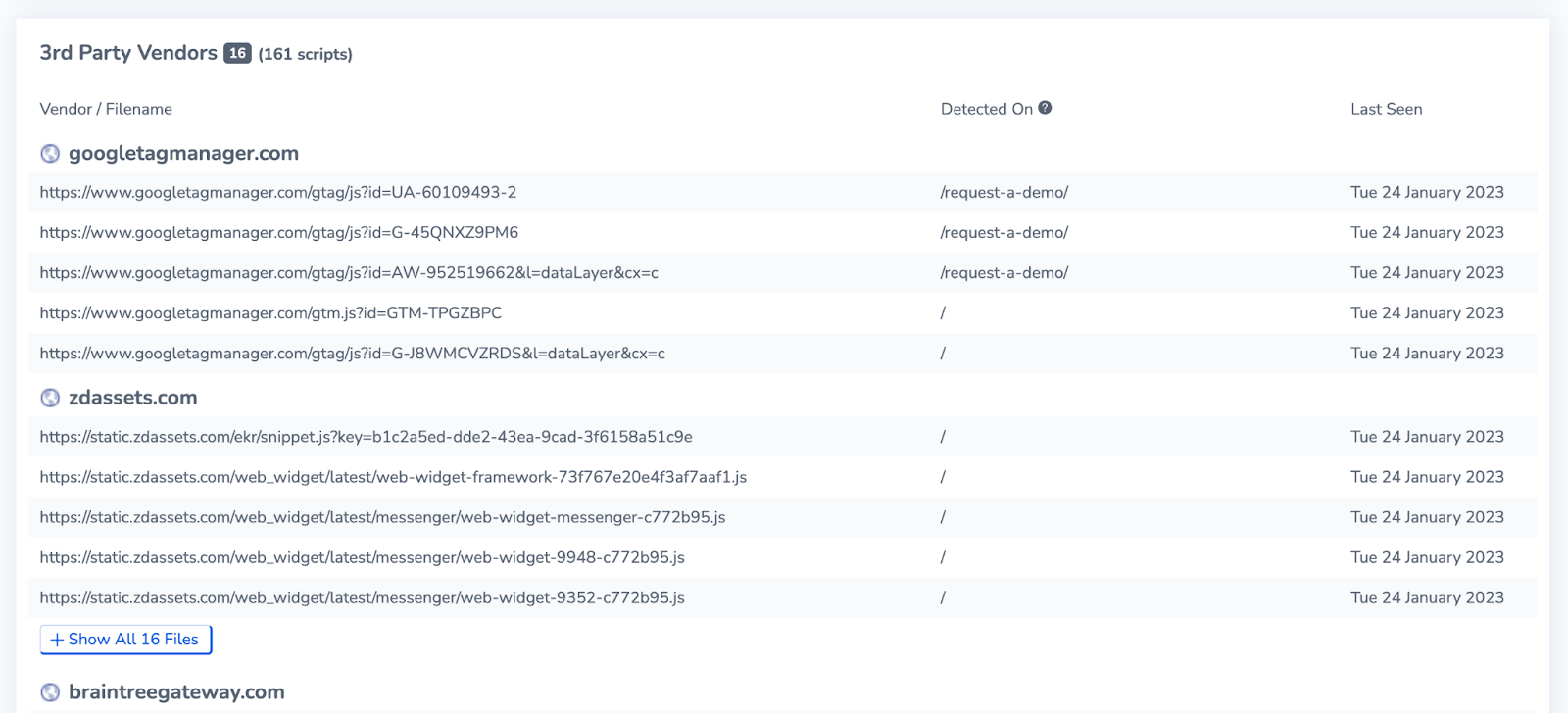The image size is (1568, 713).
Task: Click the Last Seen date in the web-widget-framework row
Action: 1427,477
